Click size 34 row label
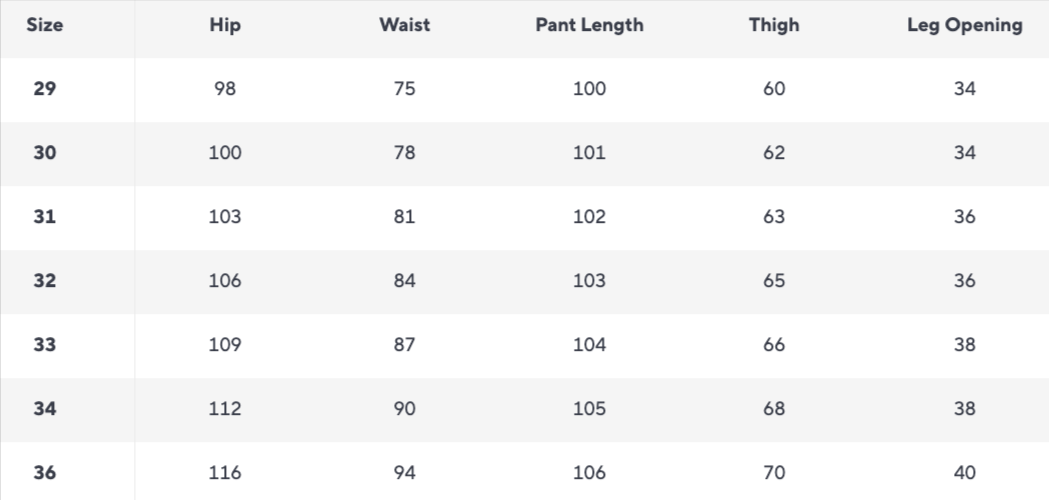 [45, 409]
